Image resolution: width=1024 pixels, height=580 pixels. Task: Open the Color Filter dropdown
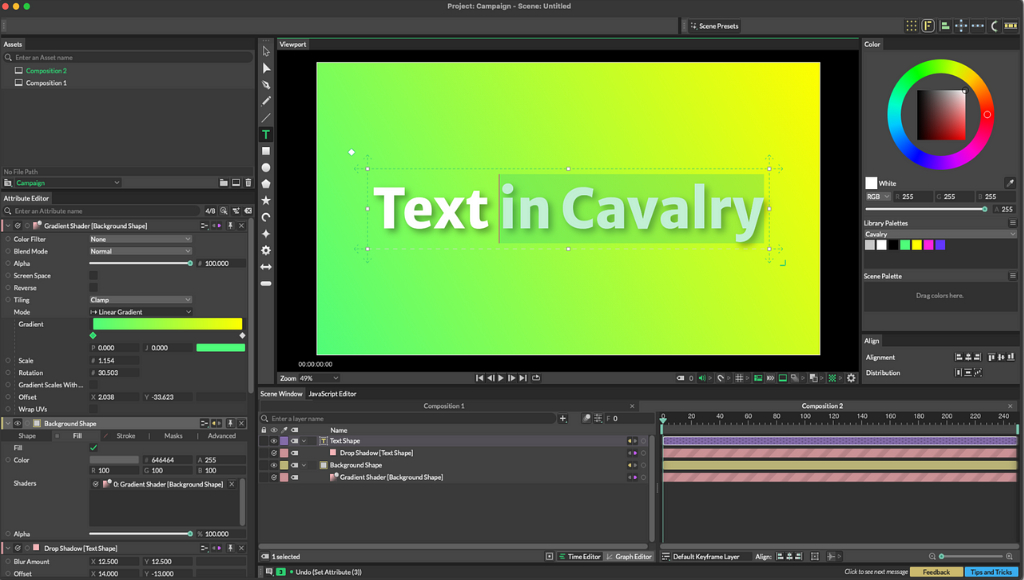click(140, 239)
